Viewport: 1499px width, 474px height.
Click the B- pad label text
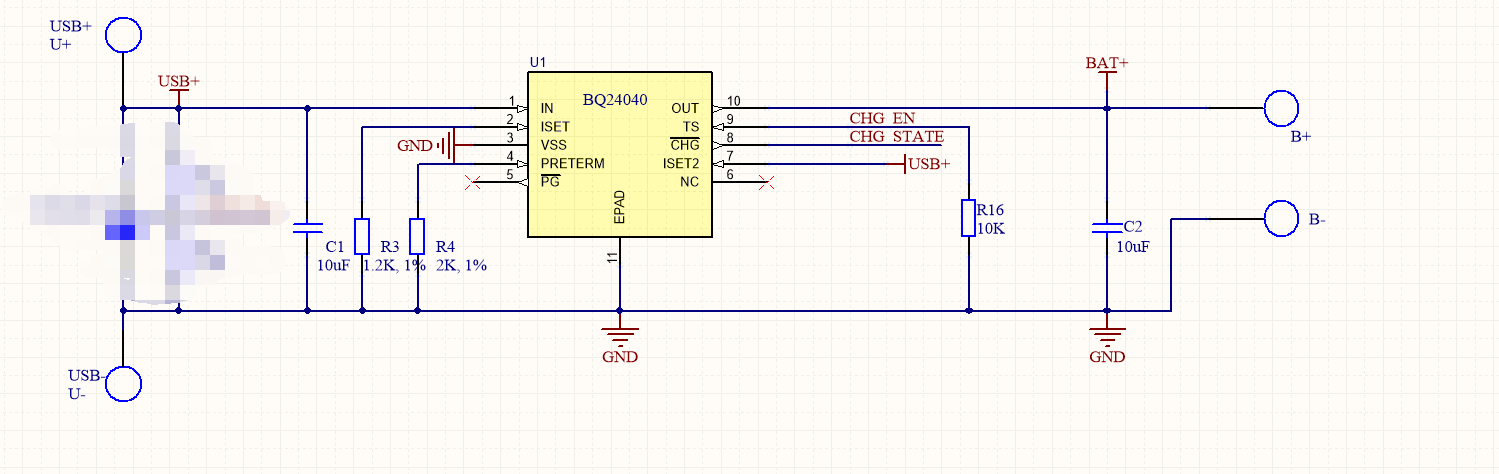1317,220
